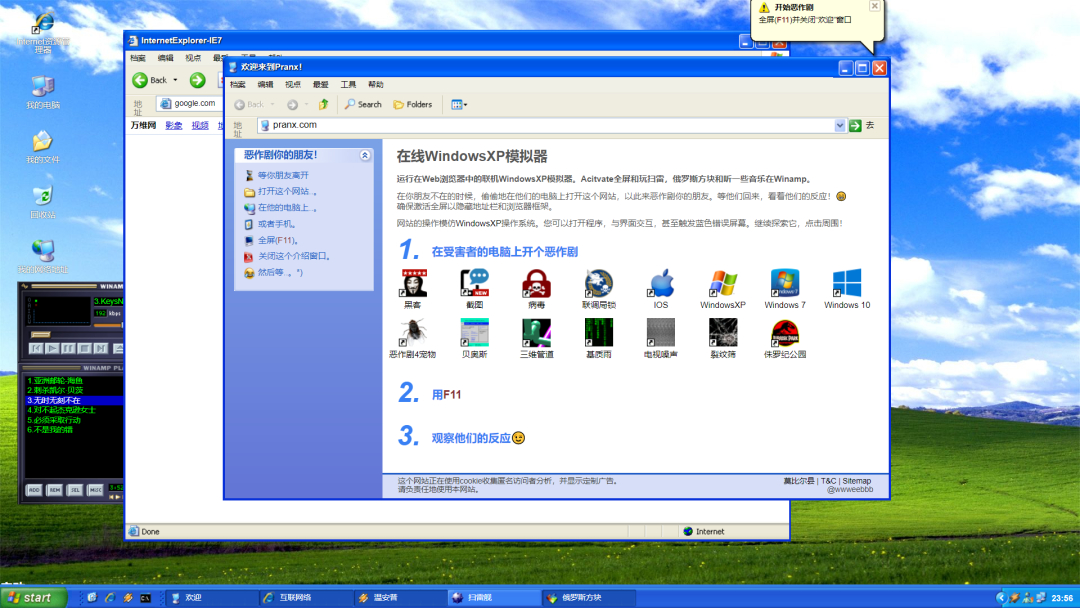Open the 帮助 help menu in Pranx window
Screen dimensions: 1080x608
pyautogui.click(x=375, y=85)
